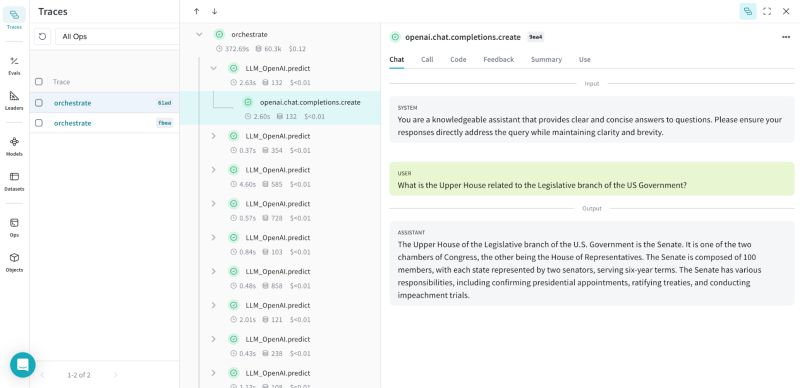Open the Leaders section in sidebar
The width and height of the screenshot is (800, 388).
pyautogui.click(x=14, y=100)
